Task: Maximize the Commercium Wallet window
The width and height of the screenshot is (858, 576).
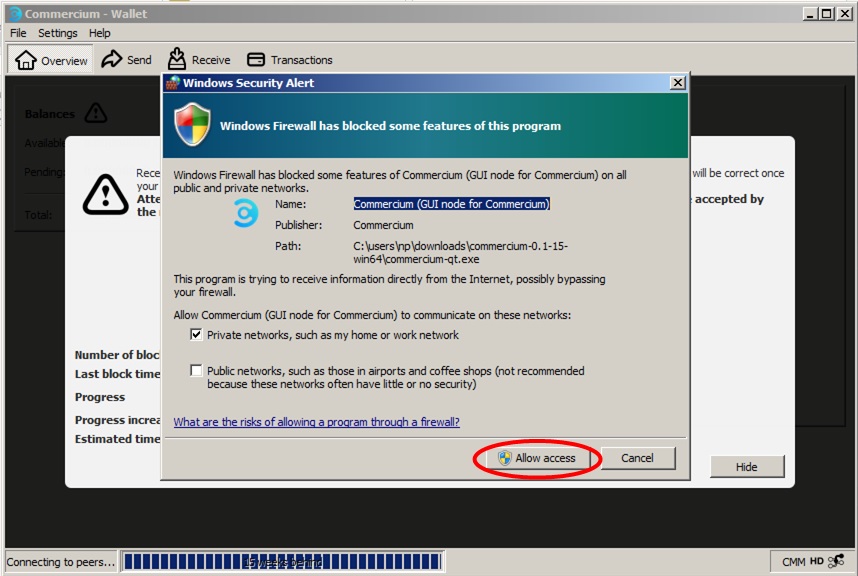Action: tap(827, 14)
